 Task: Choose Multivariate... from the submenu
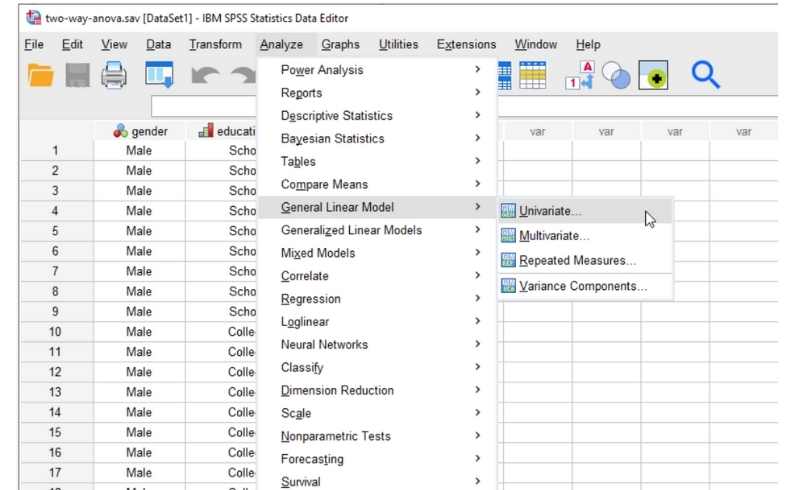point(585,235)
